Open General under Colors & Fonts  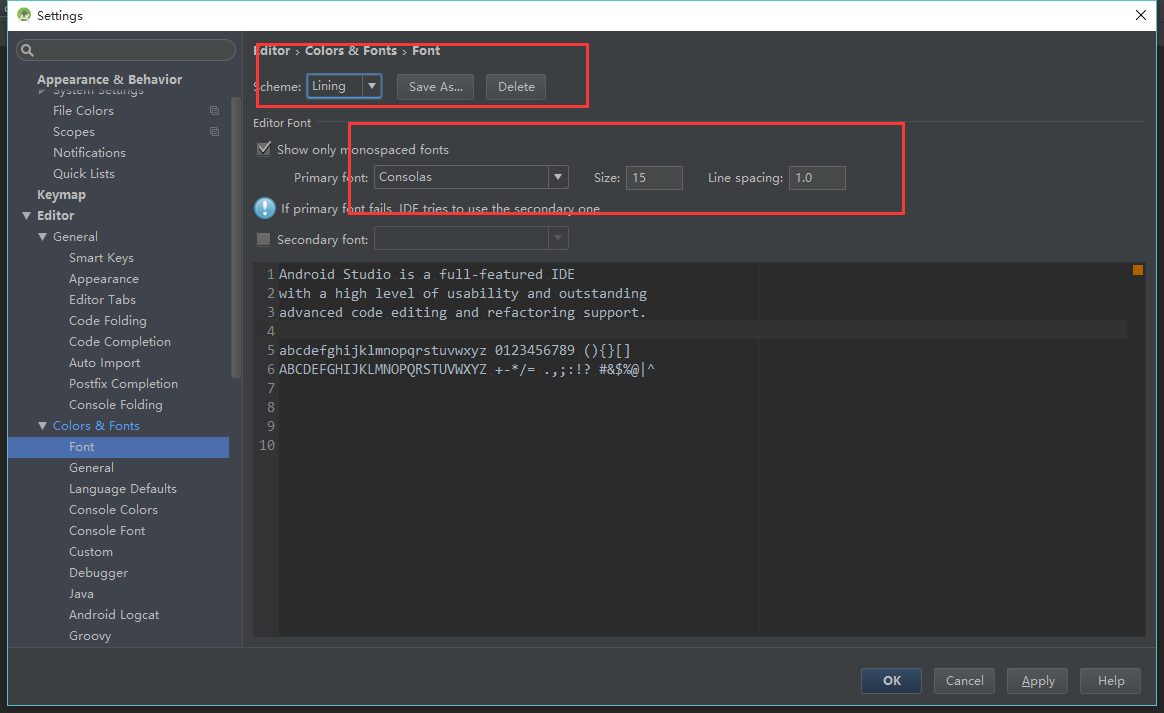pyautogui.click(x=91, y=468)
